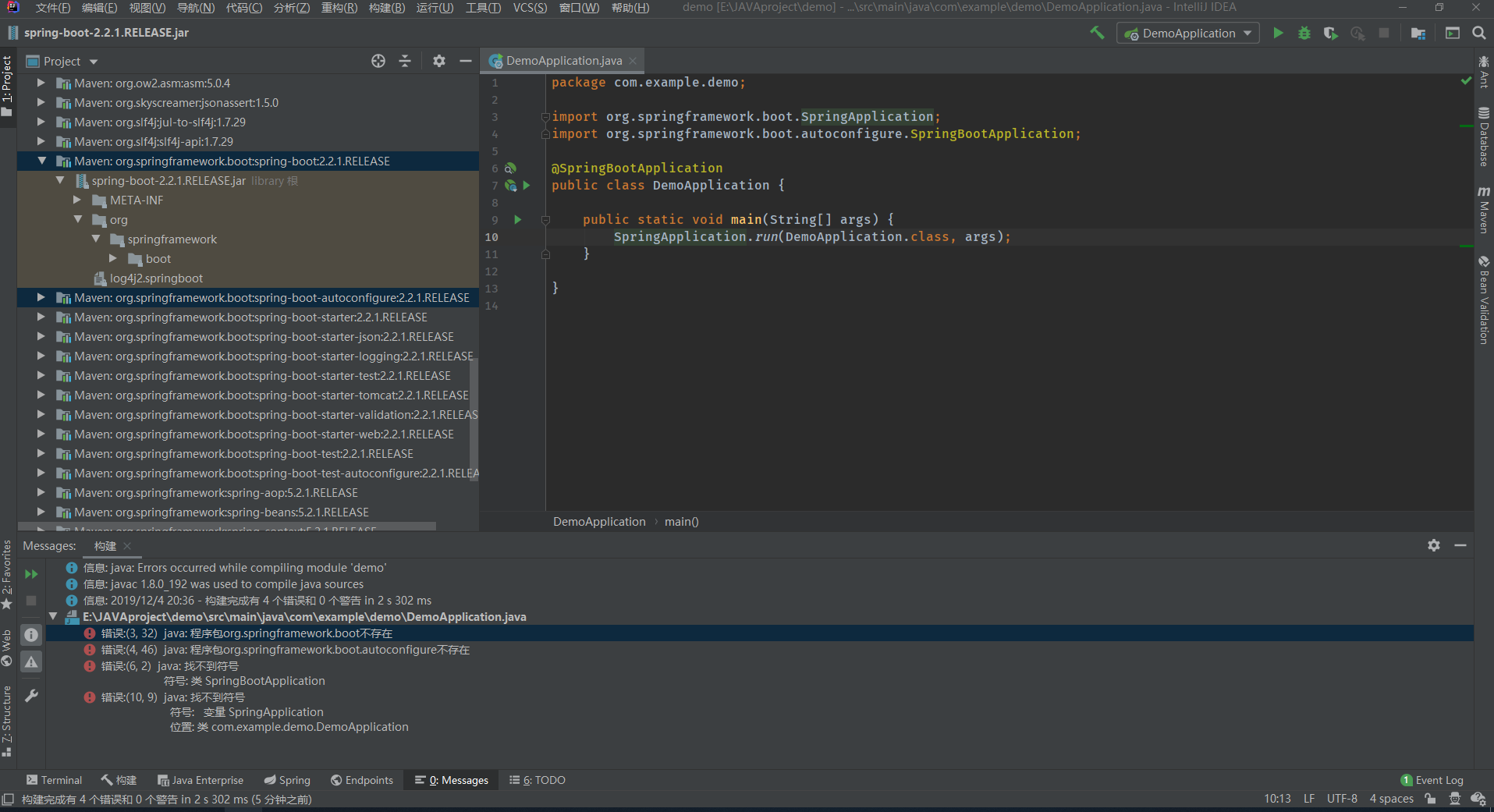Toggle warnings filter triangle icon
The image size is (1494, 812).
[x=31, y=662]
